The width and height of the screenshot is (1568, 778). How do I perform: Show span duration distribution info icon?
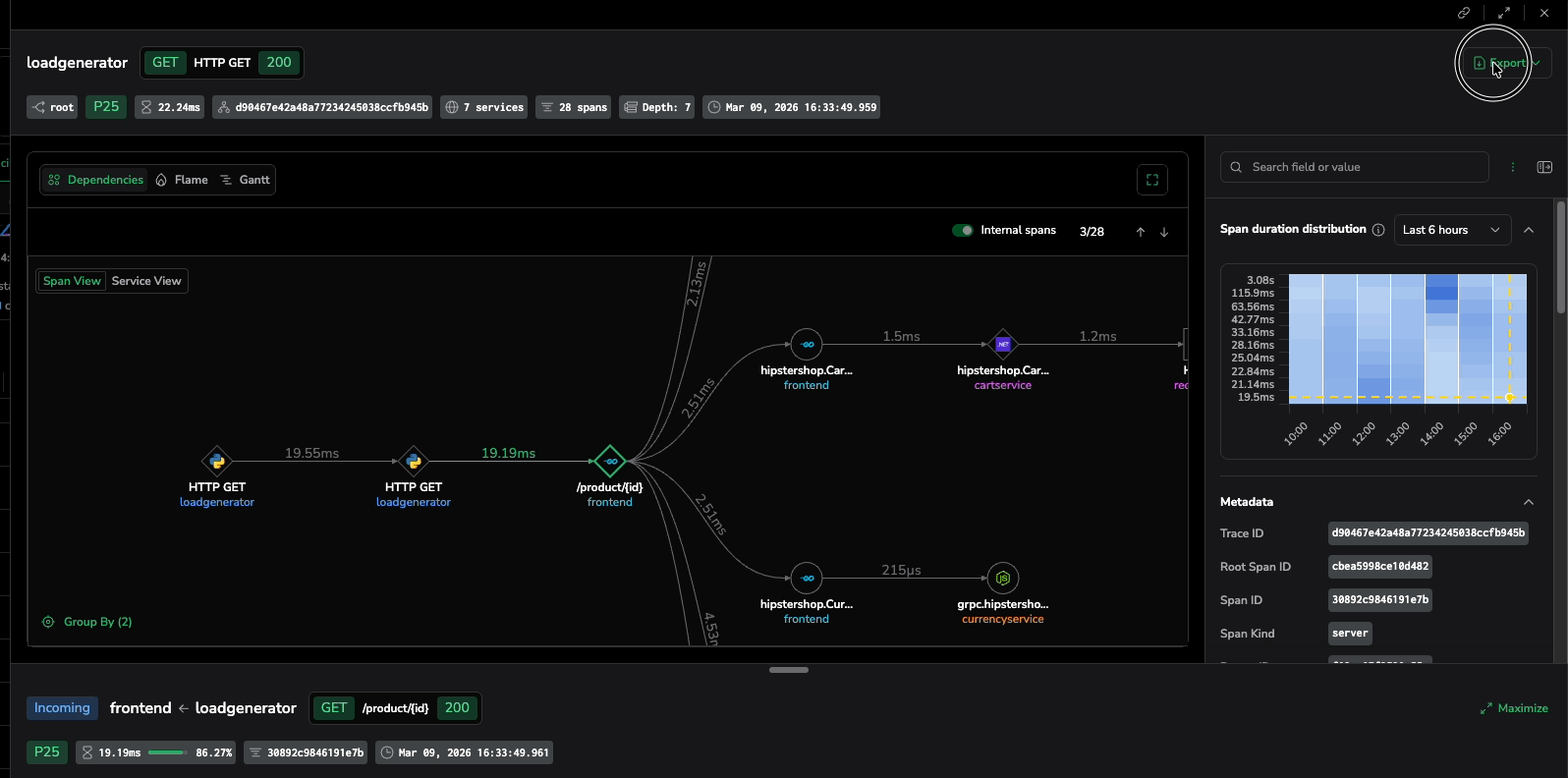click(x=1378, y=230)
